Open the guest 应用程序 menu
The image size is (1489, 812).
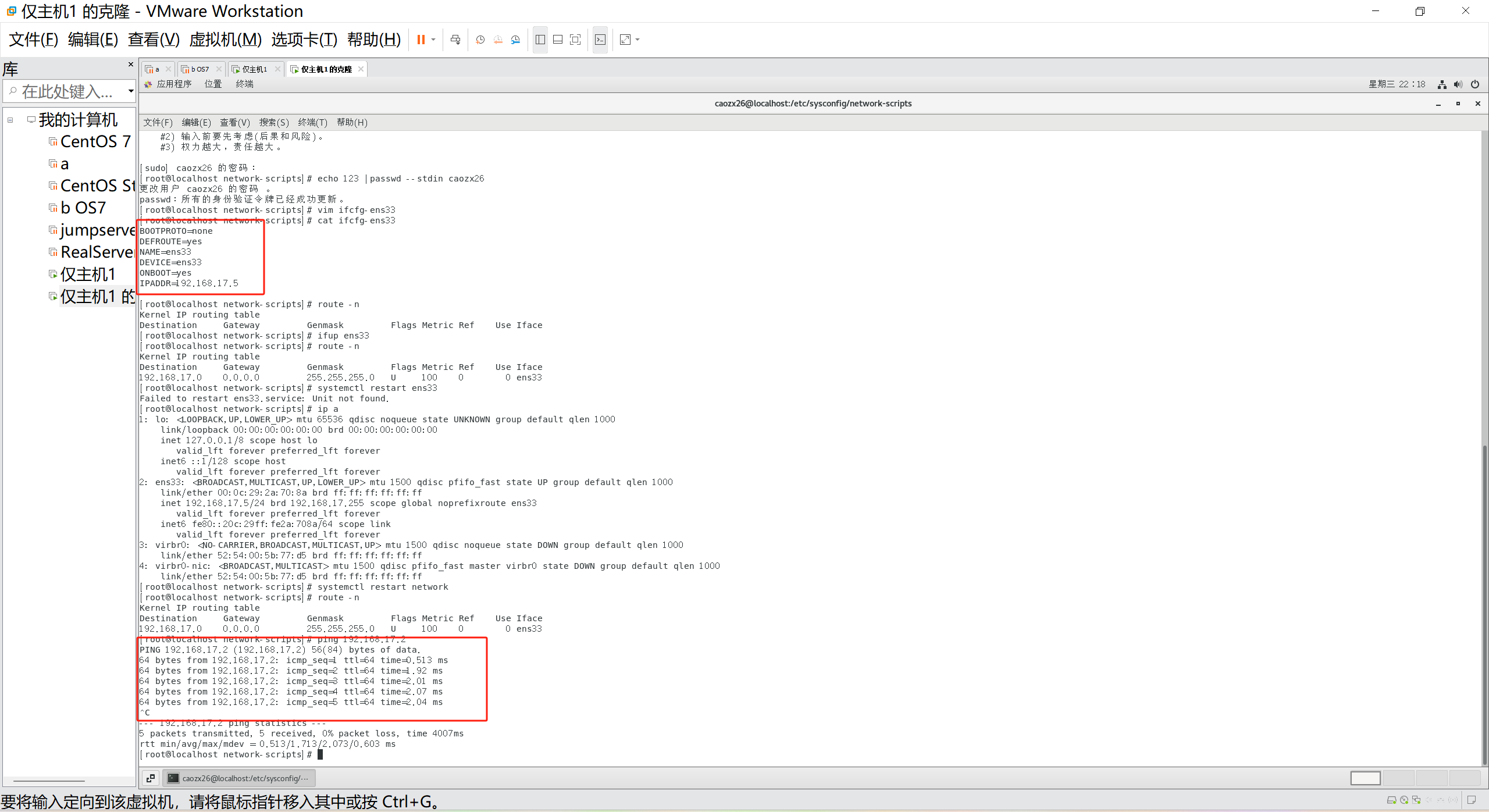tap(173, 84)
